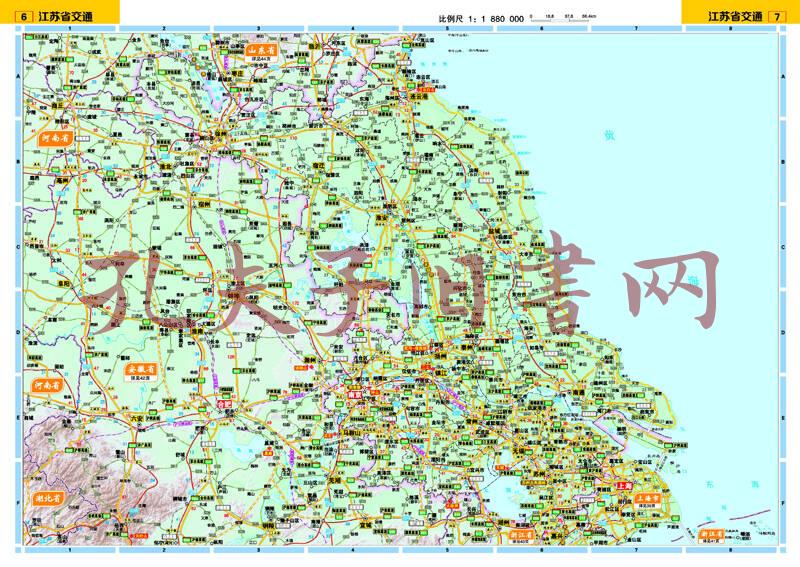Viewport: 800px width, 567px height.
Task: Select the orange 山东省 province badge
Action: (261, 48)
